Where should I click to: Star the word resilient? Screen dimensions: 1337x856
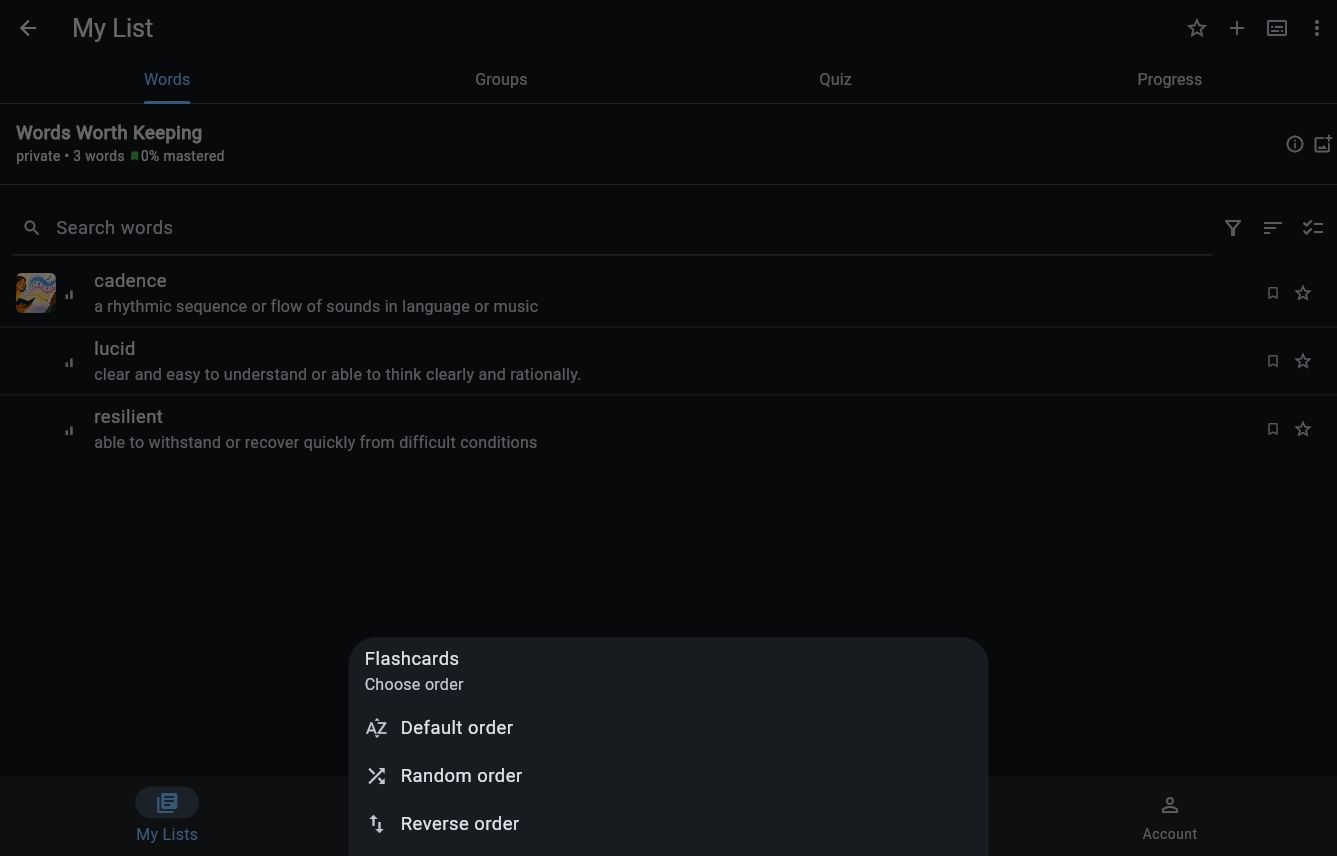pos(1303,429)
